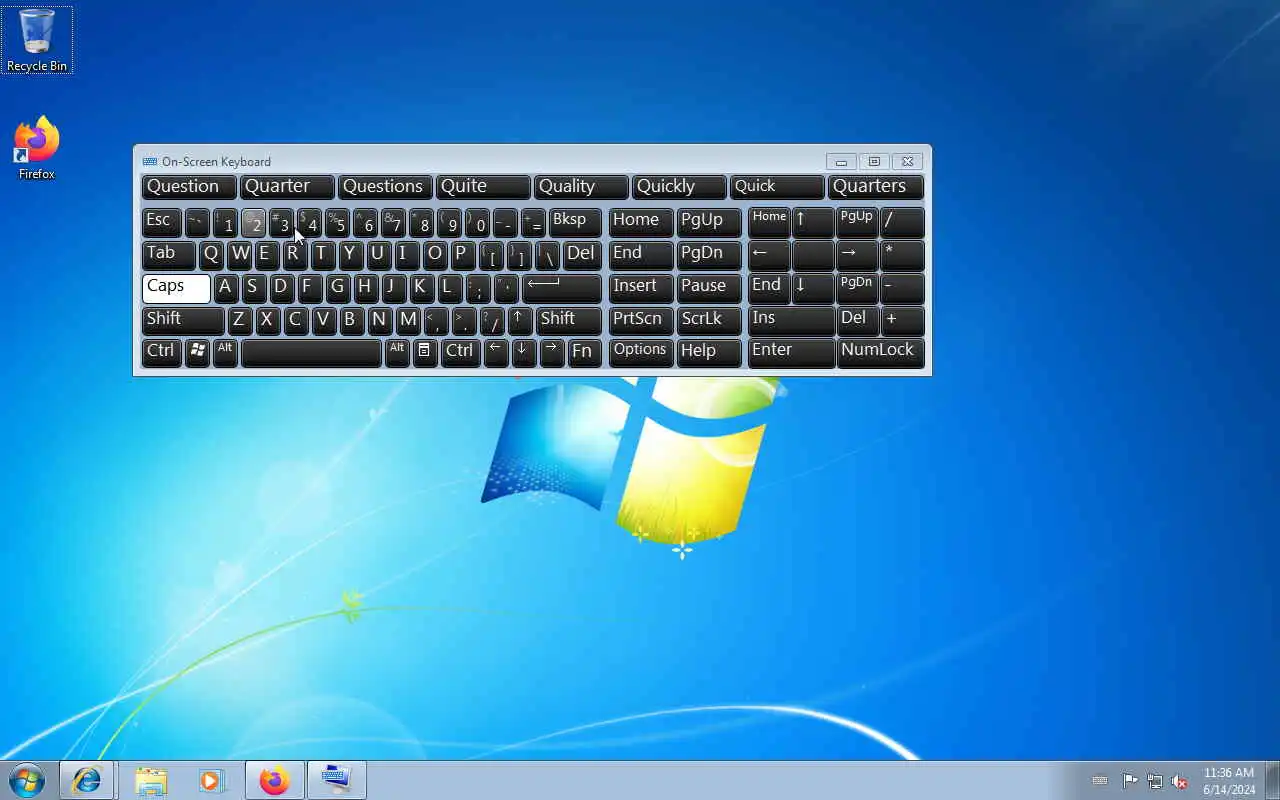Click right arrow key beside Fn

pyautogui.click(x=552, y=353)
